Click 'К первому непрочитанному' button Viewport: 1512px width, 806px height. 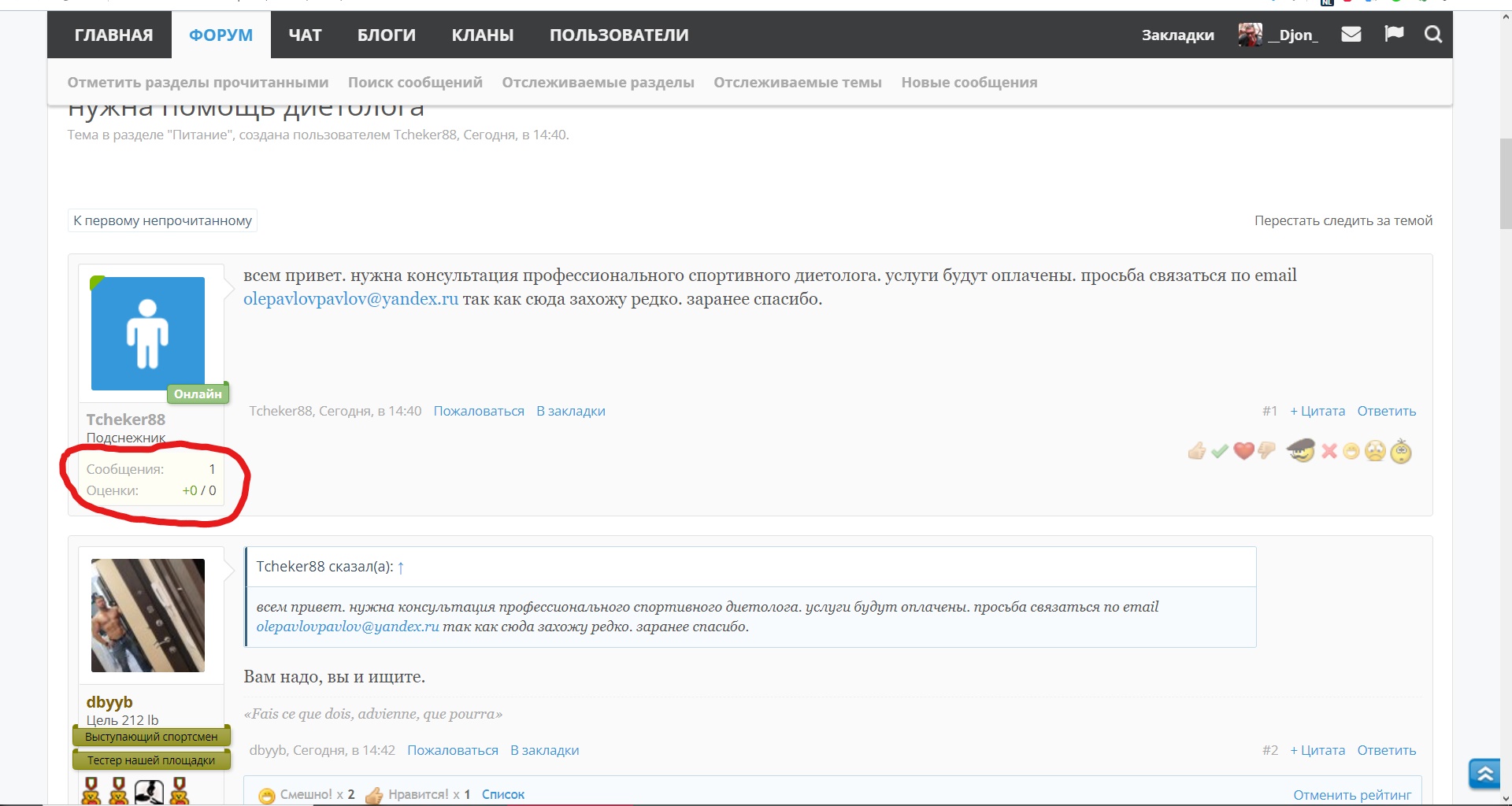pyautogui.click(x=162, y=220)
